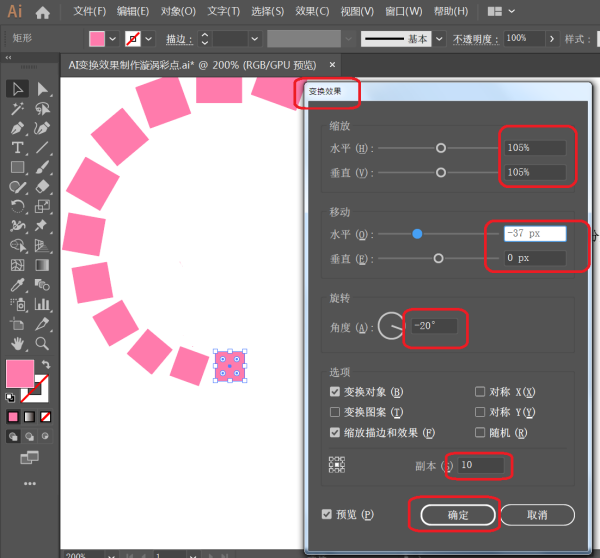600x558 pixels.
Task: Open 编辑(E) menu
Action: (133, 11)
